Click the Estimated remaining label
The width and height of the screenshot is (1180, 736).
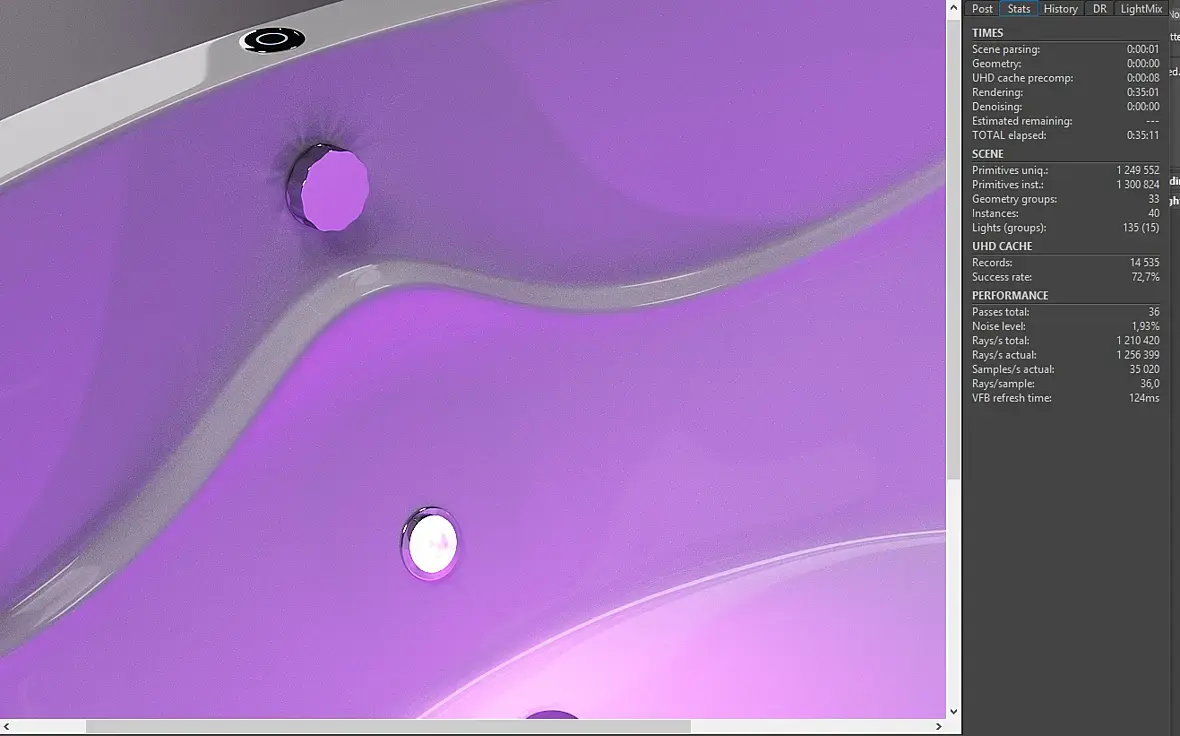coord(1022,121)
